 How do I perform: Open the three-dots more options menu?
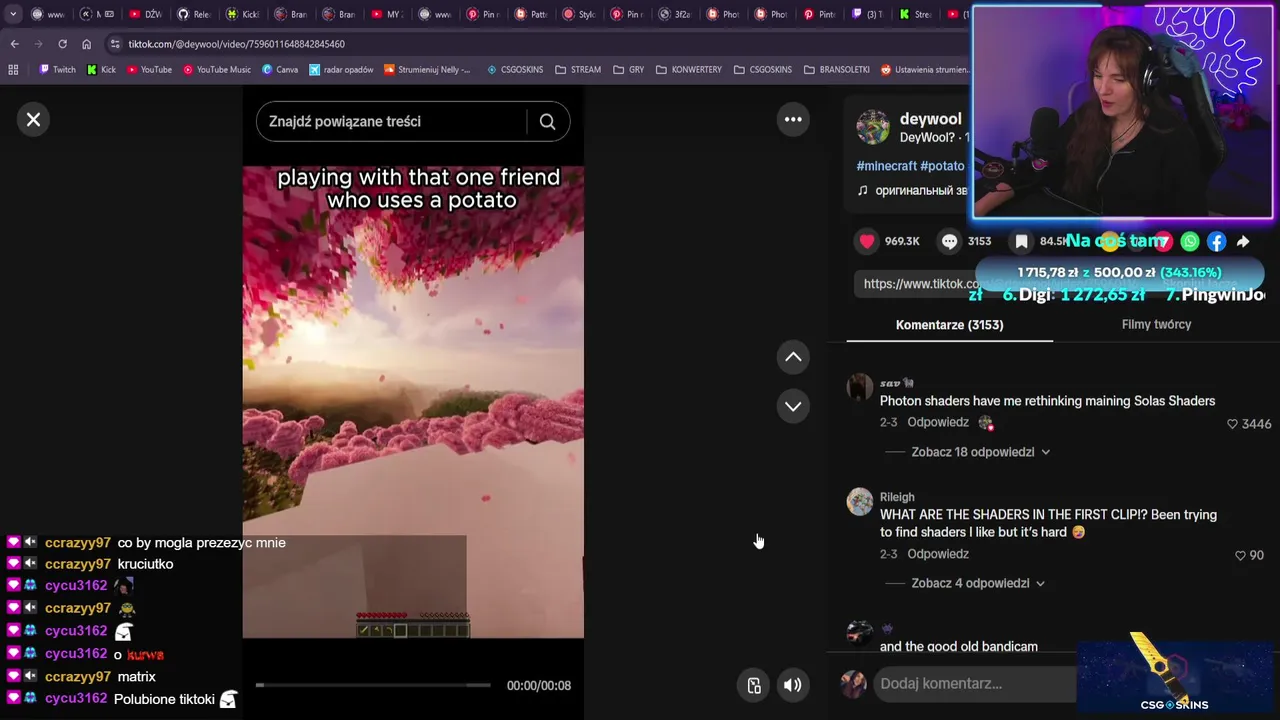793,119
